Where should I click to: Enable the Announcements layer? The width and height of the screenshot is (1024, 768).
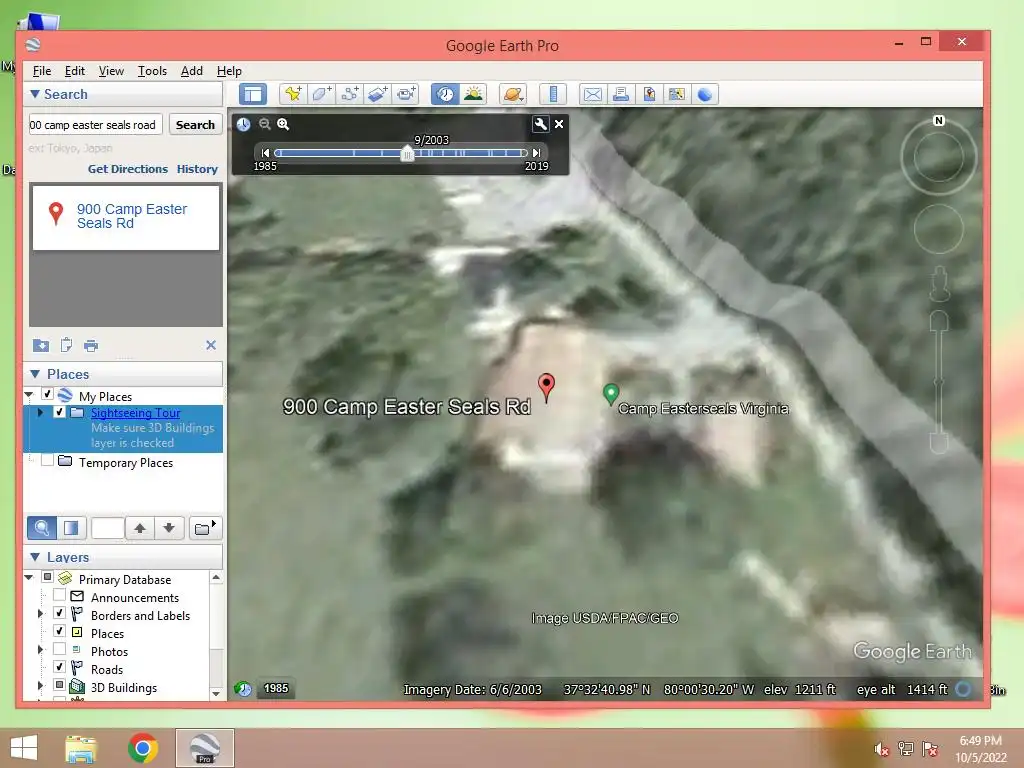pyautogui.click(x=59, y=595)
